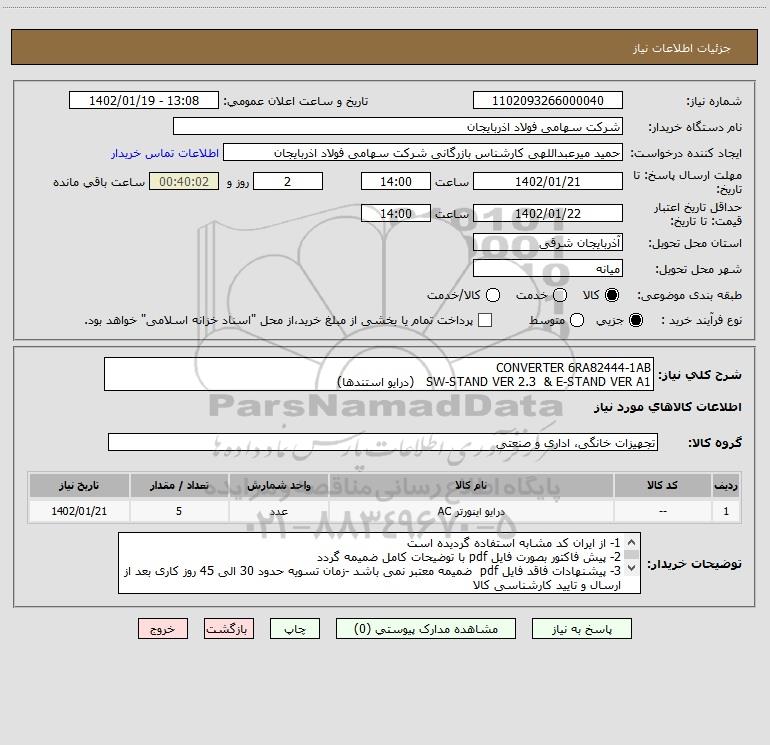Image resolution: width=770 pixels, height=745 pixels.
Task: Toggle the Islamic treasury bonds payment checkbox
Action: (485, 320)
